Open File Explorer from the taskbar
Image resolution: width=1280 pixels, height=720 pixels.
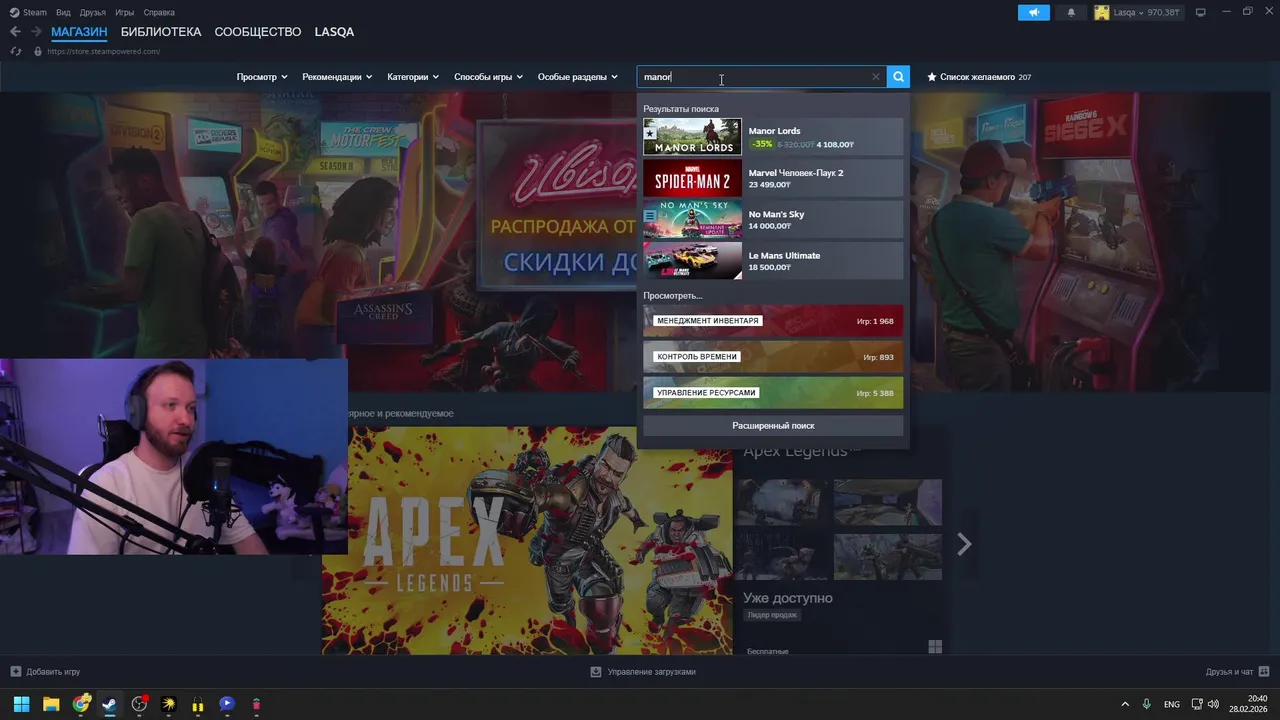51,704
